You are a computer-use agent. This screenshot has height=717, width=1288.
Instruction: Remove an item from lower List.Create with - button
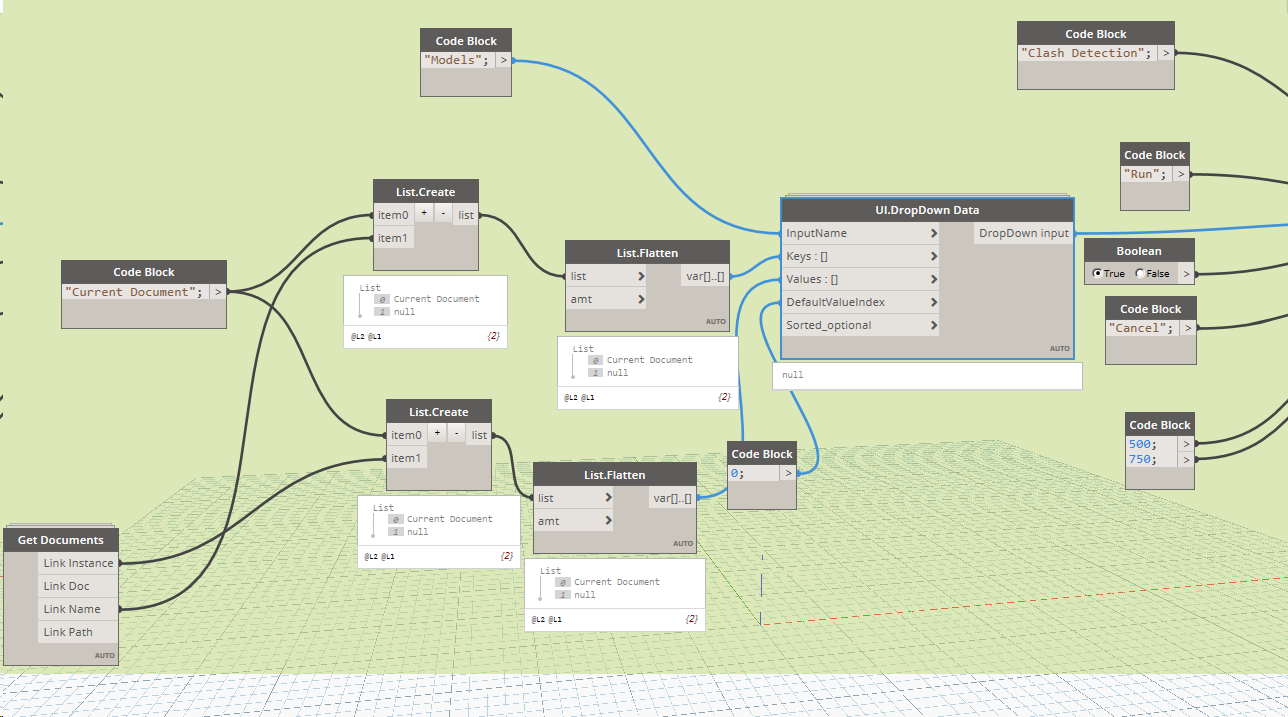click(456, 433)
